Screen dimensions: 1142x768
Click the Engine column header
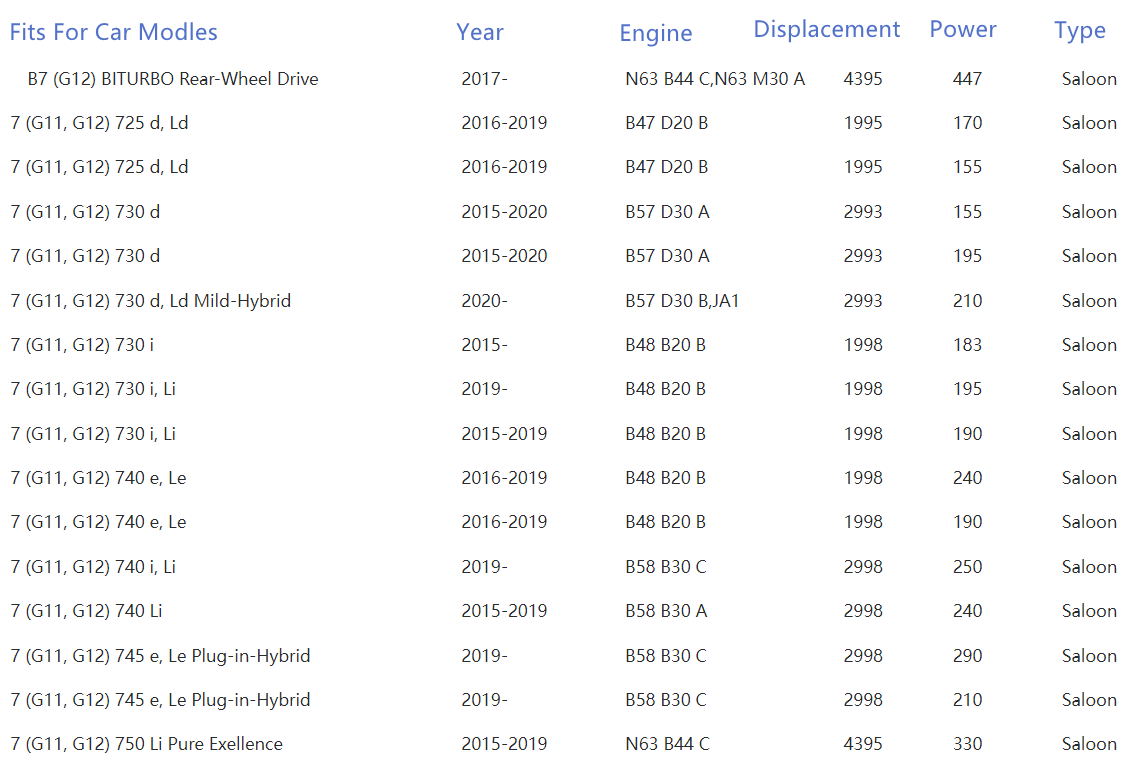click(656, 33)
